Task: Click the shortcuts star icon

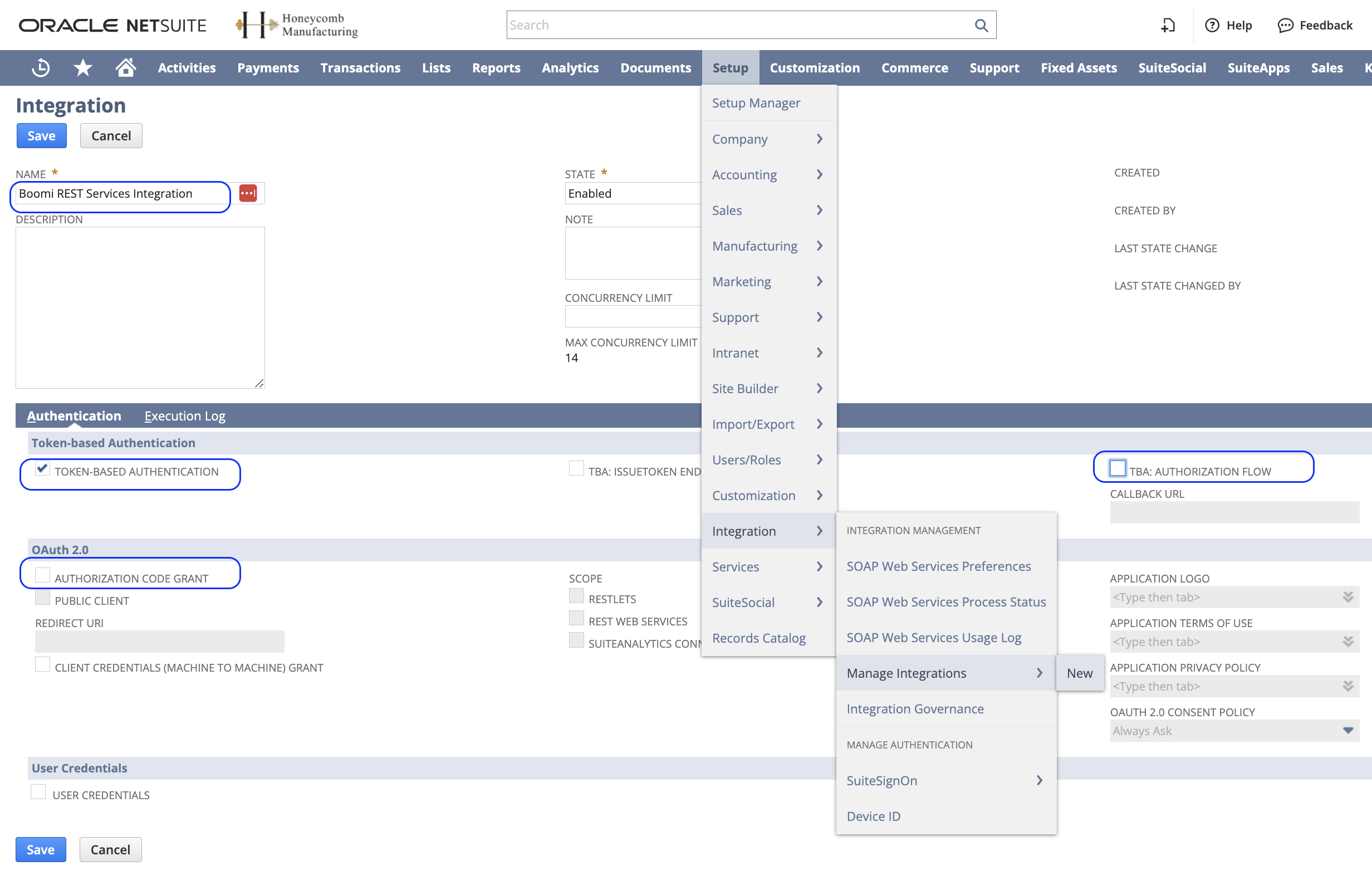Action: pos(82,67)
